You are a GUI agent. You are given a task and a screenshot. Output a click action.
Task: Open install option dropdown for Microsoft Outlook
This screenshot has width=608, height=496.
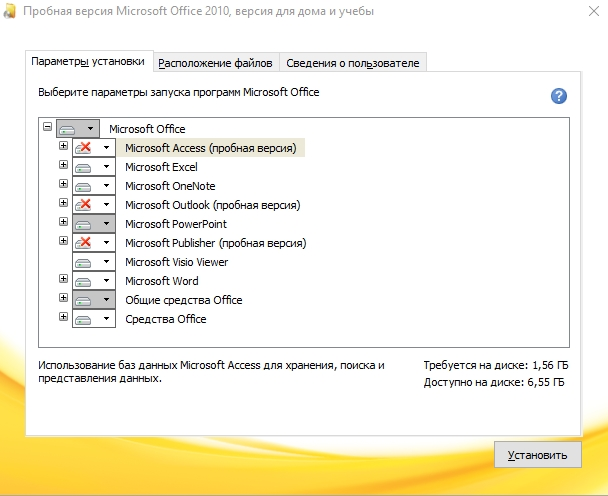(x=94, y=204)
